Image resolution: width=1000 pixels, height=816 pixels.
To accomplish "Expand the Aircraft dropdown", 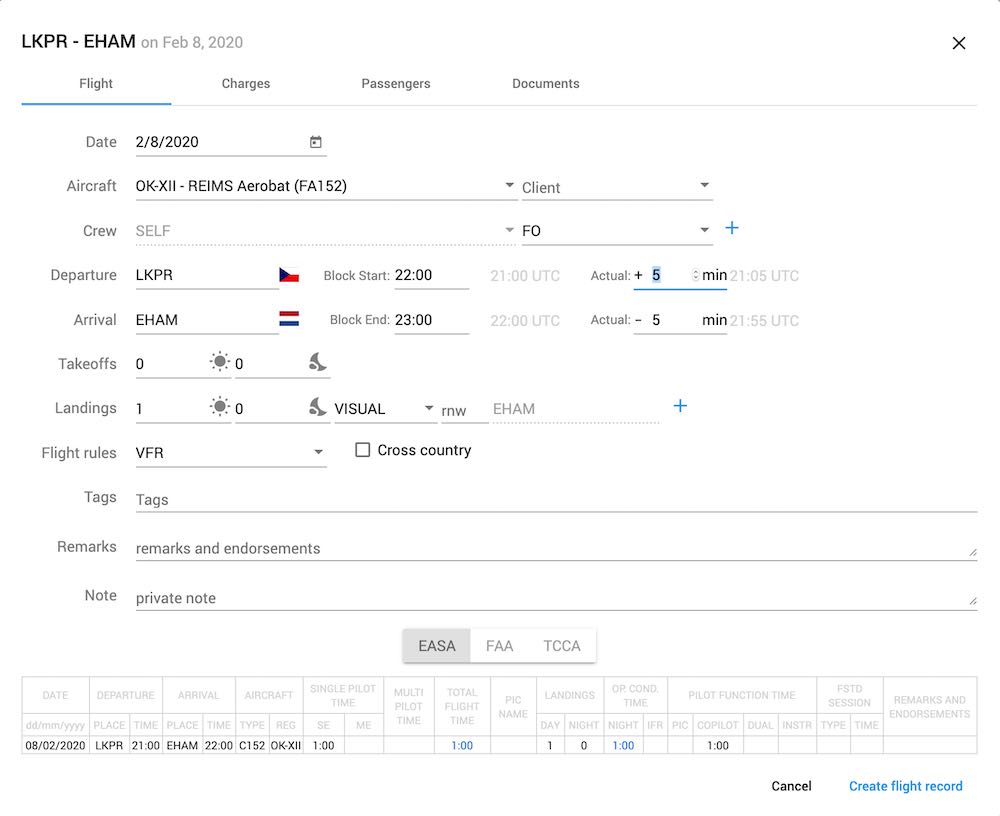I will pyautogui.click(x=510, y=186).
